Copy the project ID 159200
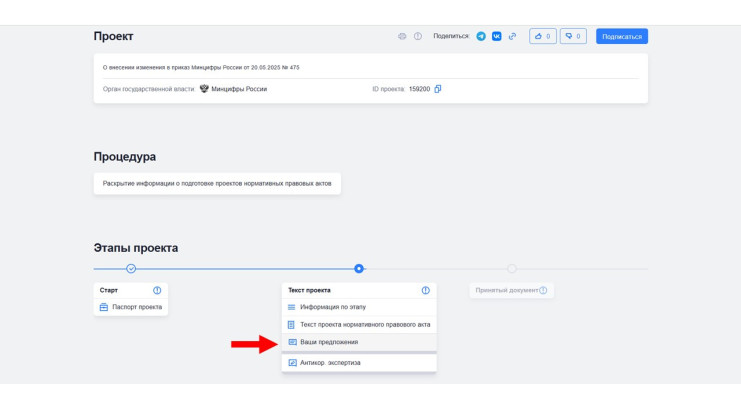 point(438,89)
